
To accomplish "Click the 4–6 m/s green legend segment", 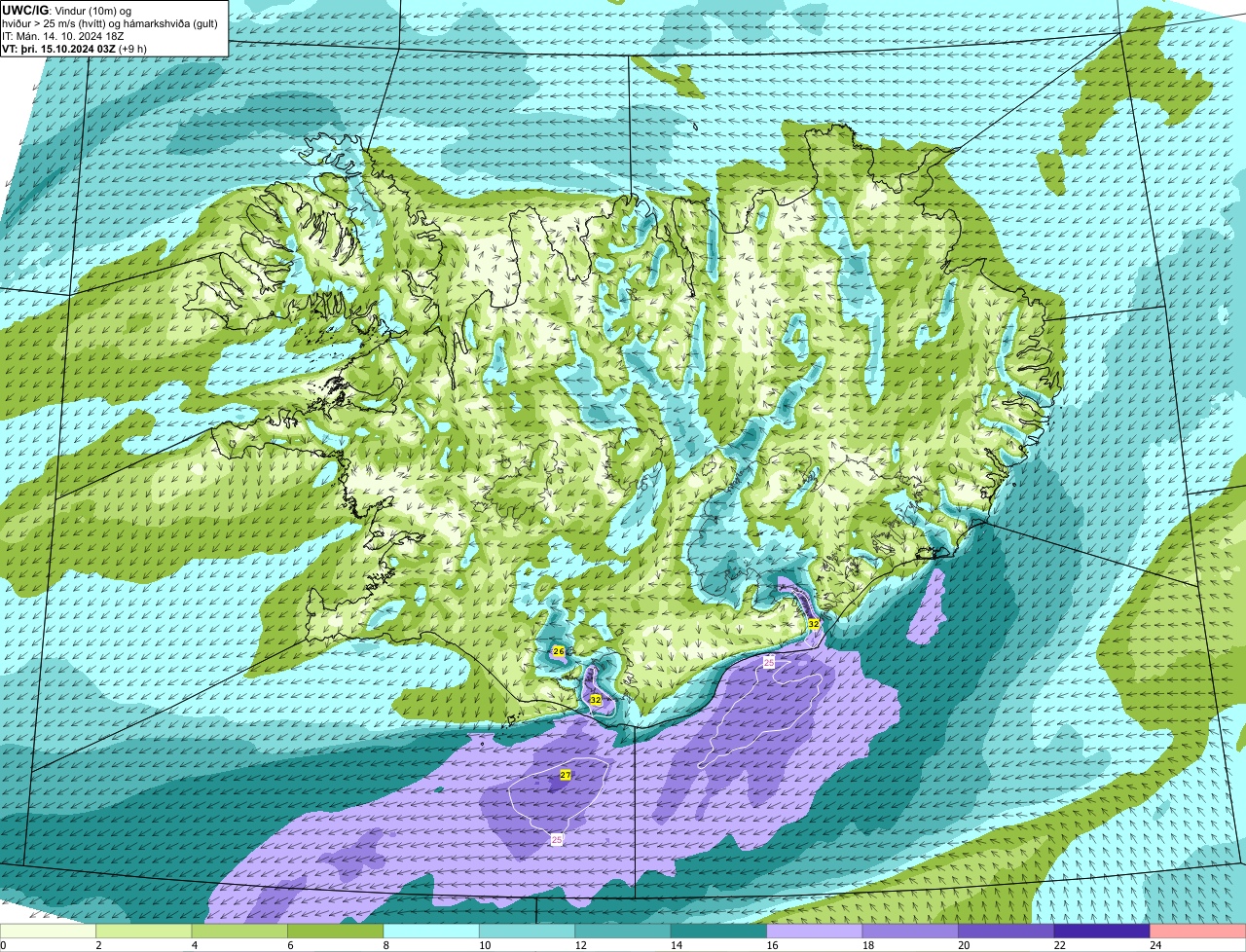I will pyautogui.click(x=240, y=931).
